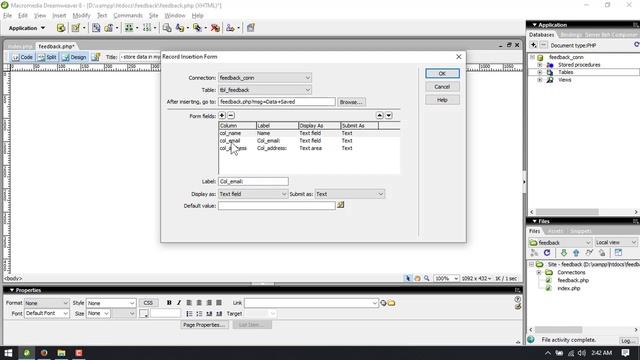Click the Refresh icon in the Files panel
Screen dimensions: 640x360
tap(547, 253)
